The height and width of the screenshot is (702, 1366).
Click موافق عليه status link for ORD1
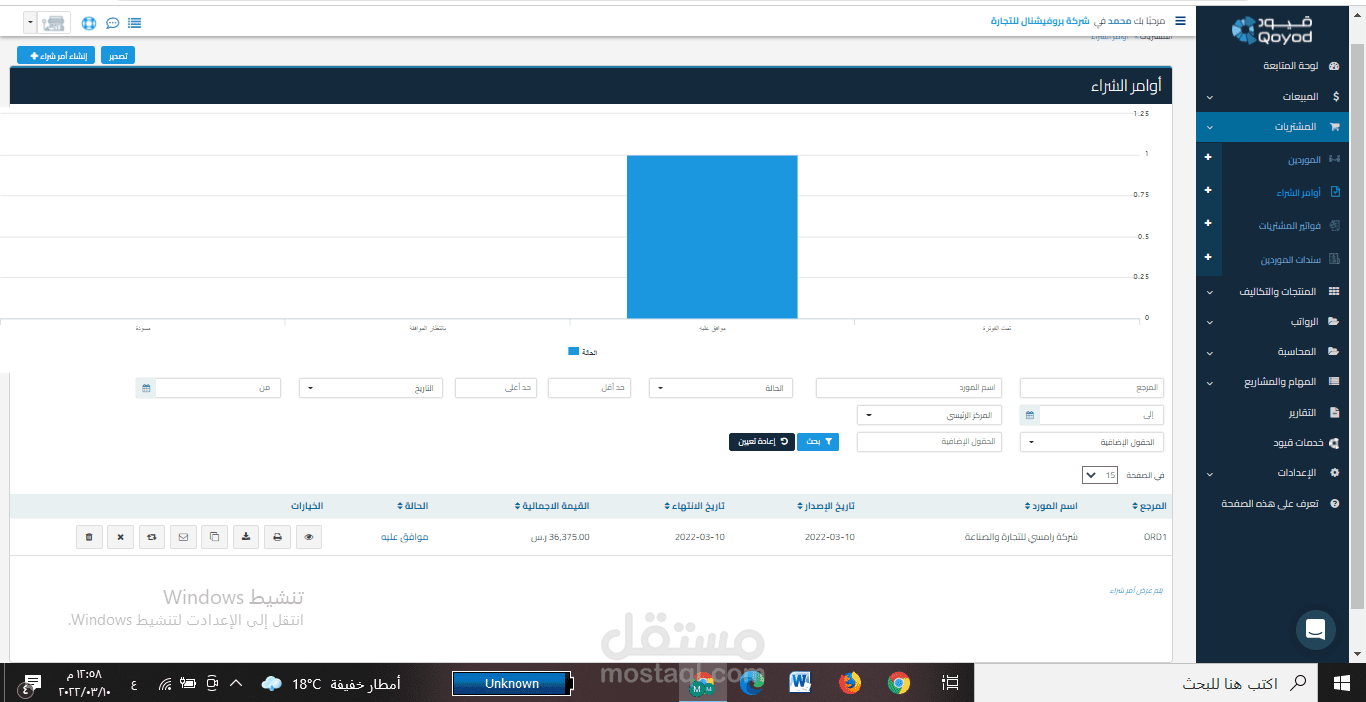[x=404, y=537]
